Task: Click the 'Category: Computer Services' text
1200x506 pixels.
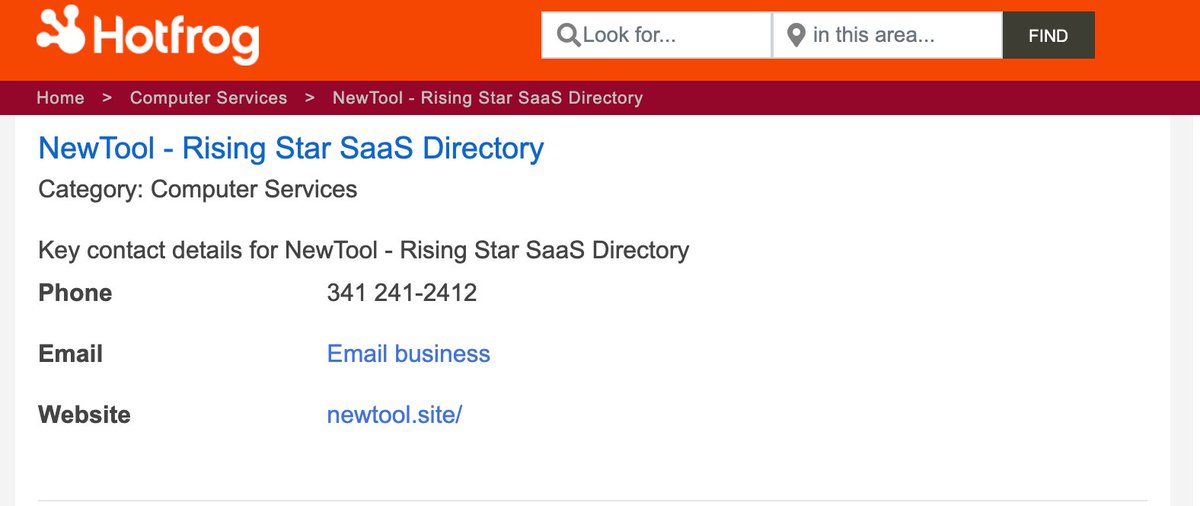Action: [197, 189]
